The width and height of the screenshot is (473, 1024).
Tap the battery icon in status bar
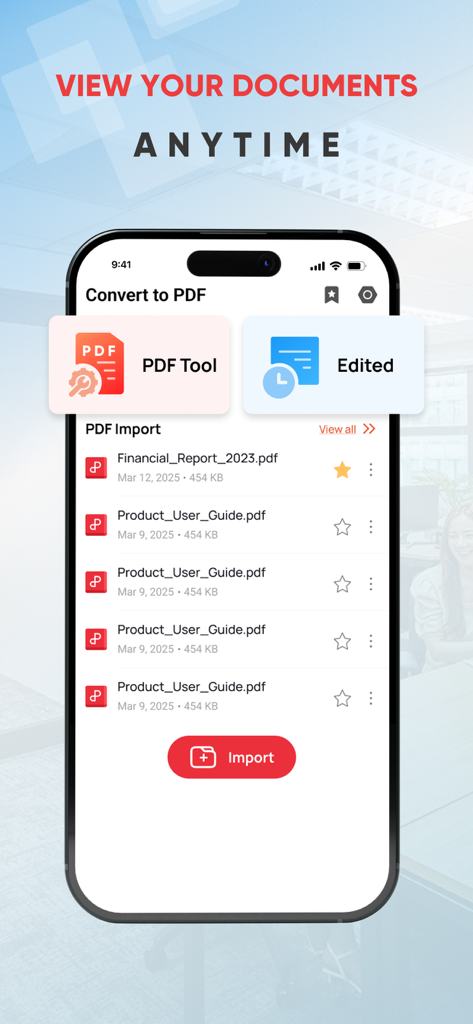coord(357,266)
